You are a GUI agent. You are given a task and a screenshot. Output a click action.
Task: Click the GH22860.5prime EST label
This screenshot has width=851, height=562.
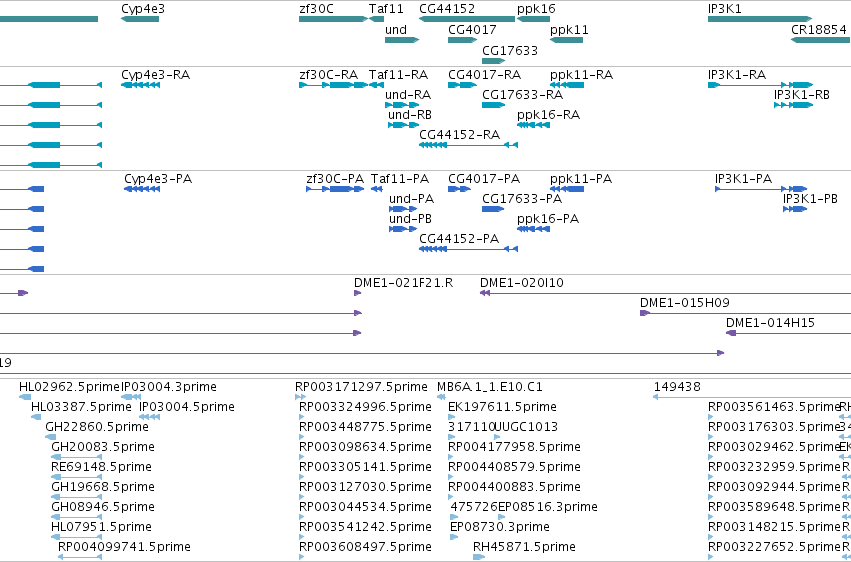click(x=97, y=427)
